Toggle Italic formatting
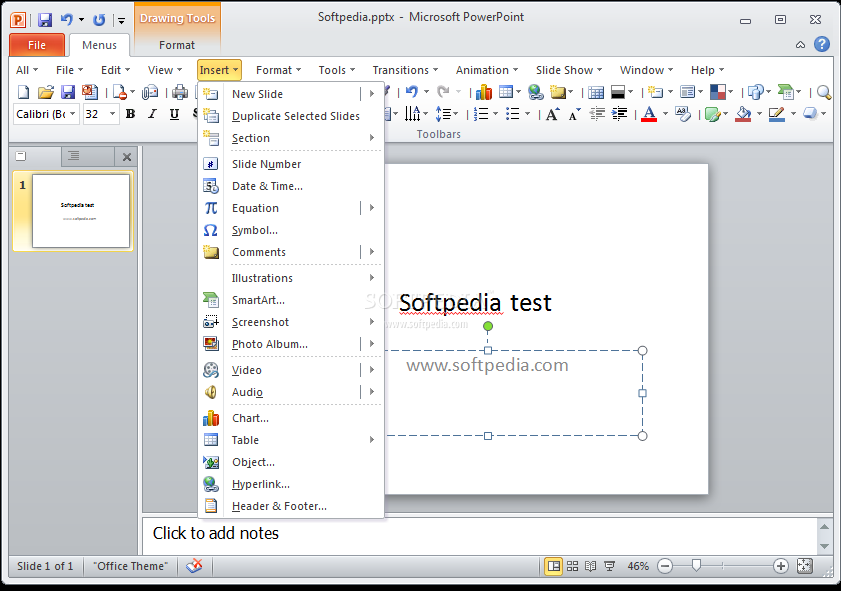 click(153, 114)
